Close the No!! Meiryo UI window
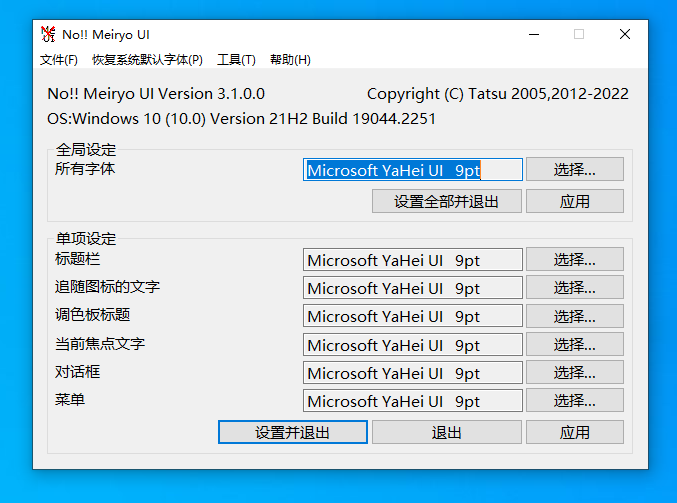Image resolution: width=677 pixels, height=503 pixels. click(x=625, y=34)
